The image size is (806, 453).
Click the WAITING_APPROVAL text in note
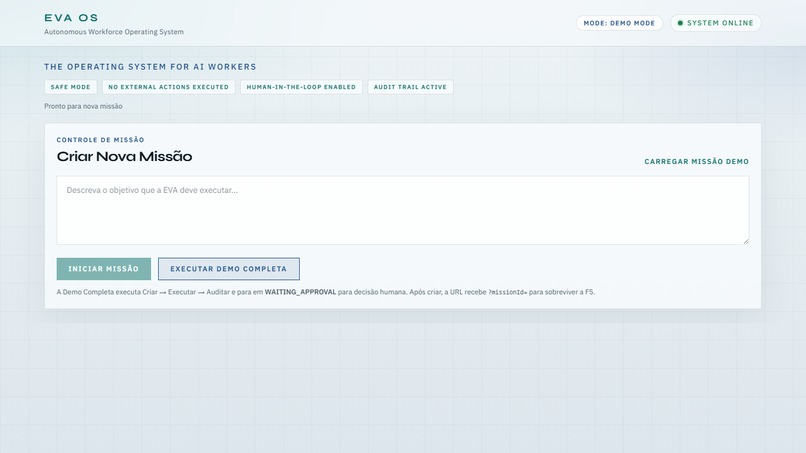tap(300, 292)
